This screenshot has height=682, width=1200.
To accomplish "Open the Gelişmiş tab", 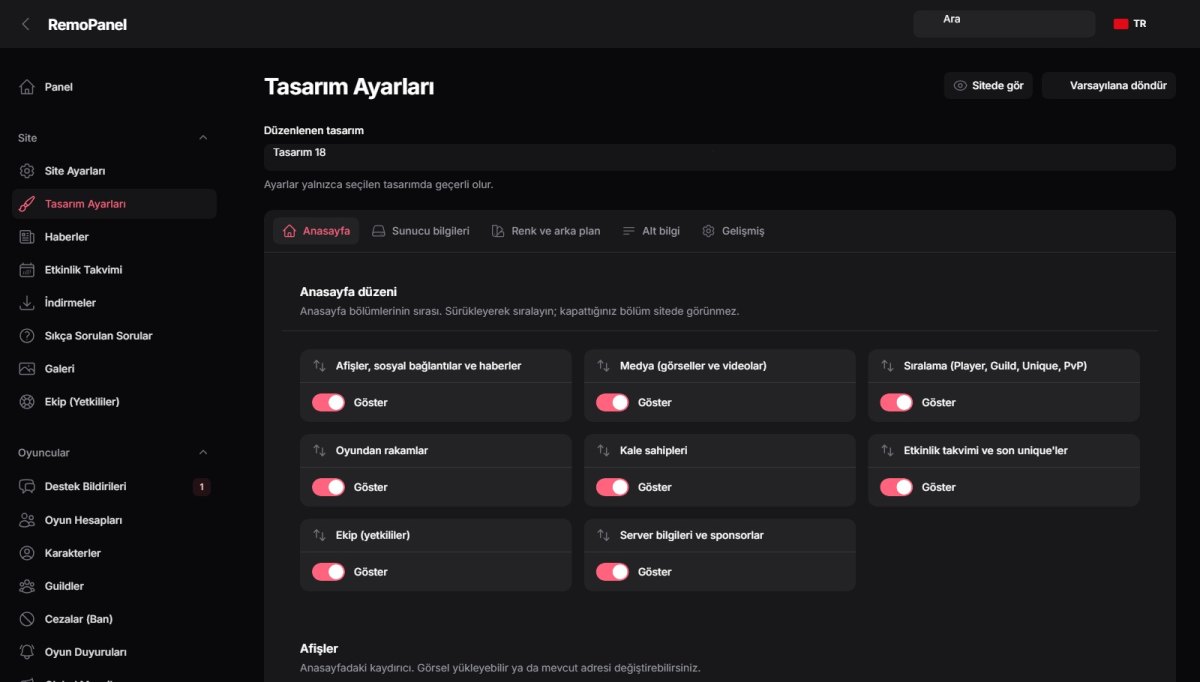I will point(733,231).
